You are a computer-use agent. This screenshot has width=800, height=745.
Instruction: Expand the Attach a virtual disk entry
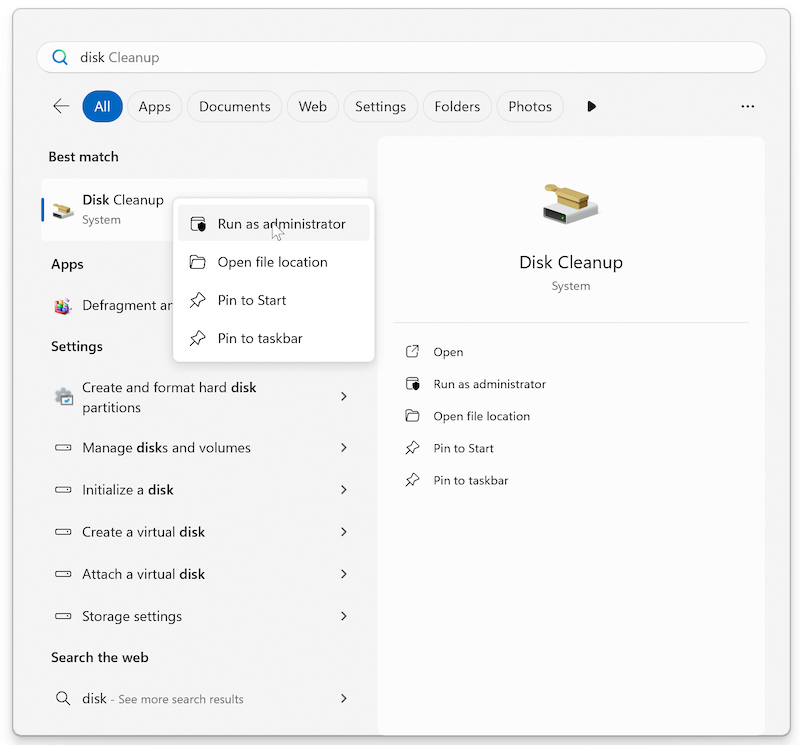[x=344, y=574]
